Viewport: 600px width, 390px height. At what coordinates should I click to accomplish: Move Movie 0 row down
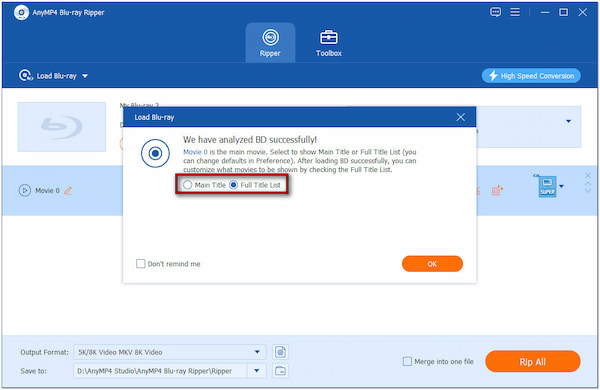[x=588, y=190]
